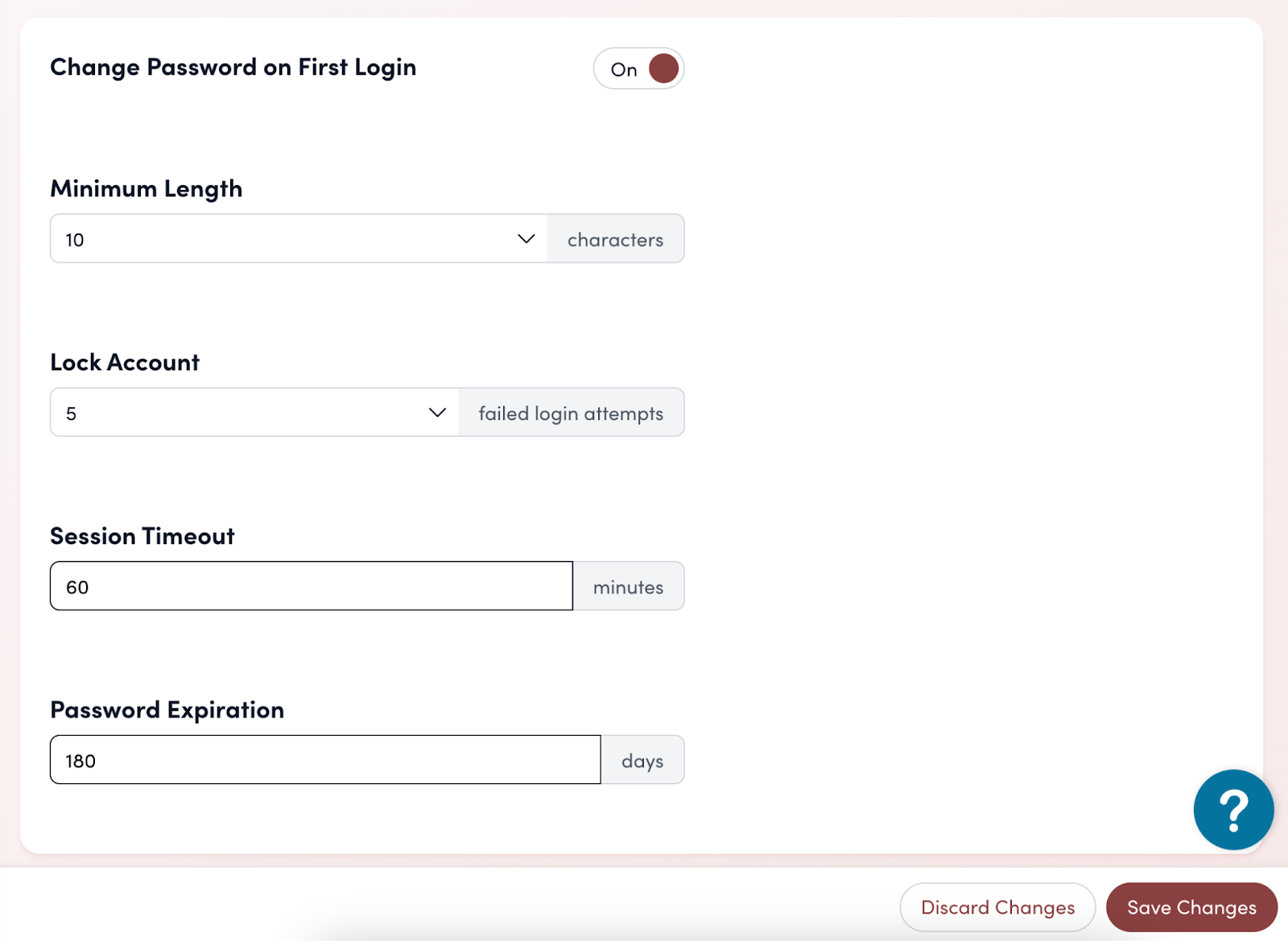Screen dimensions: 1288x941
Task: Click the "characters" unit label
Action: coord(615,239)
